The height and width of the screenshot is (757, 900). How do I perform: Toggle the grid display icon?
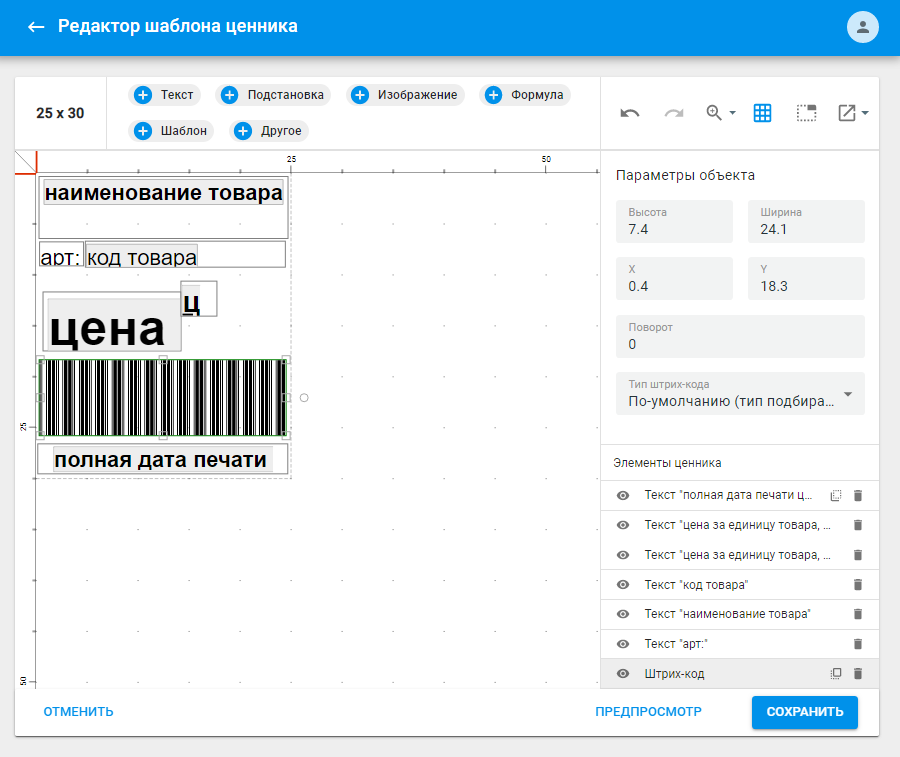coord(762,113)
